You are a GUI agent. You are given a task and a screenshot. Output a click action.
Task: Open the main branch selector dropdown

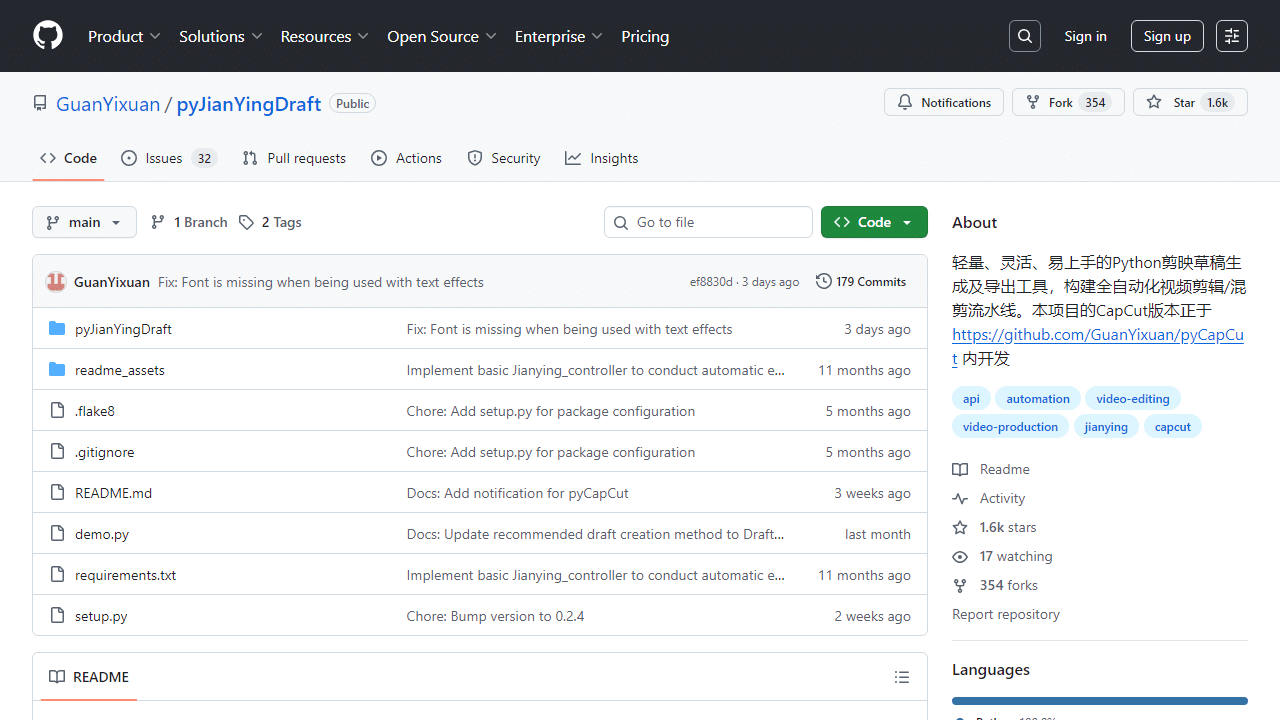[x=84, y=222]
